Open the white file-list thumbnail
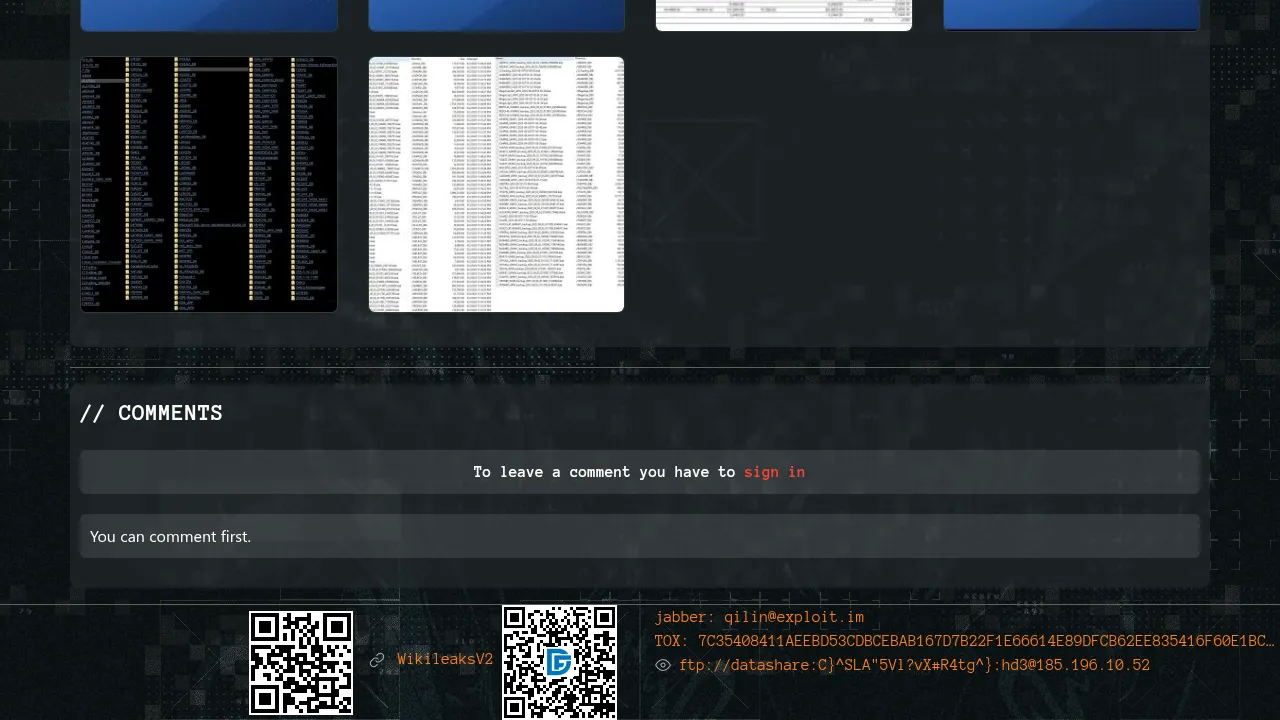 click(x=497, y=185)
